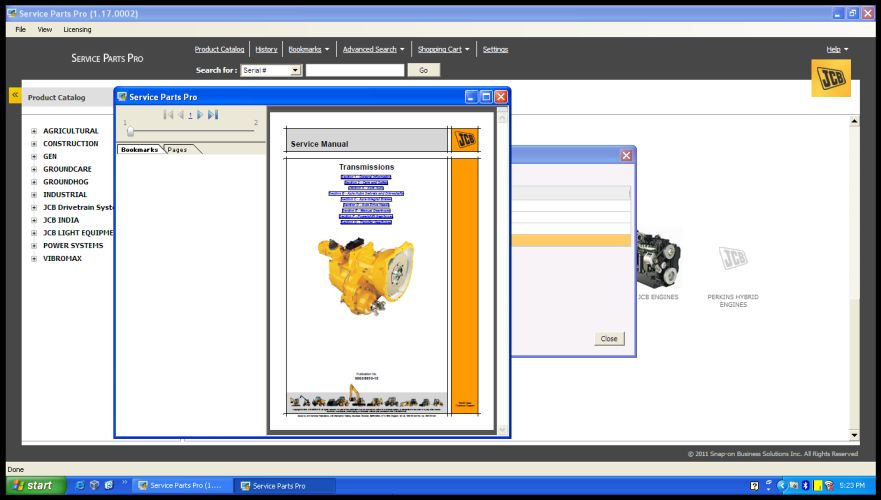Select POWER SYSTEMS in product catalog

(73, 246)
